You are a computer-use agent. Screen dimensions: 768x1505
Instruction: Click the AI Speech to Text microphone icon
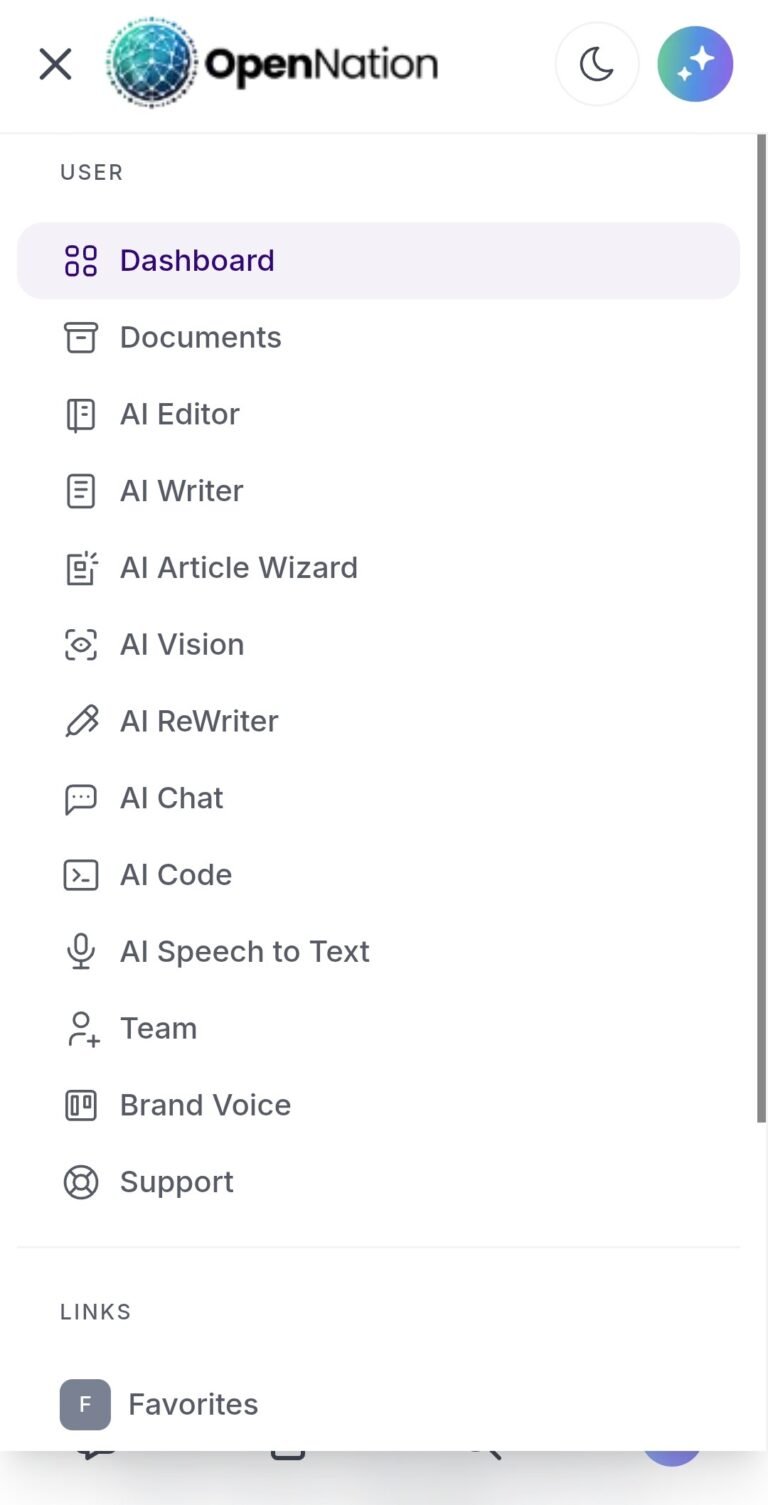(x=81, y=952)
